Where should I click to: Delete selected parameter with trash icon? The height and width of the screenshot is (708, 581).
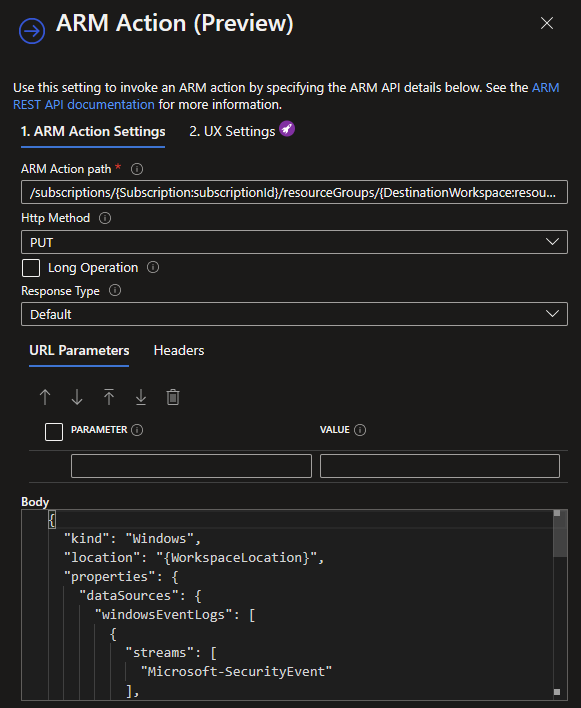(x=173, y=397)
